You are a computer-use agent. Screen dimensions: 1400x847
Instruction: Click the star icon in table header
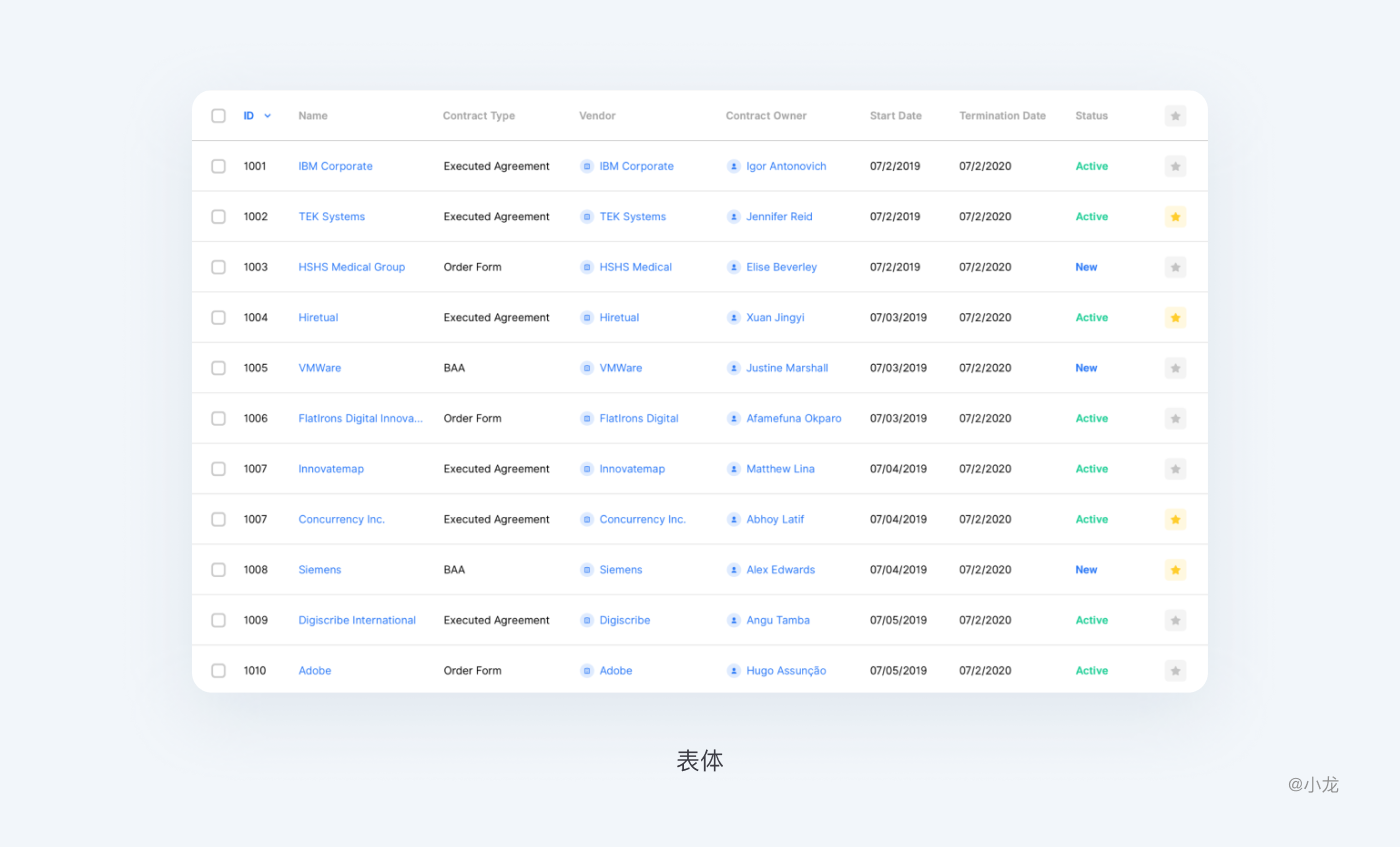[1175, 116]
